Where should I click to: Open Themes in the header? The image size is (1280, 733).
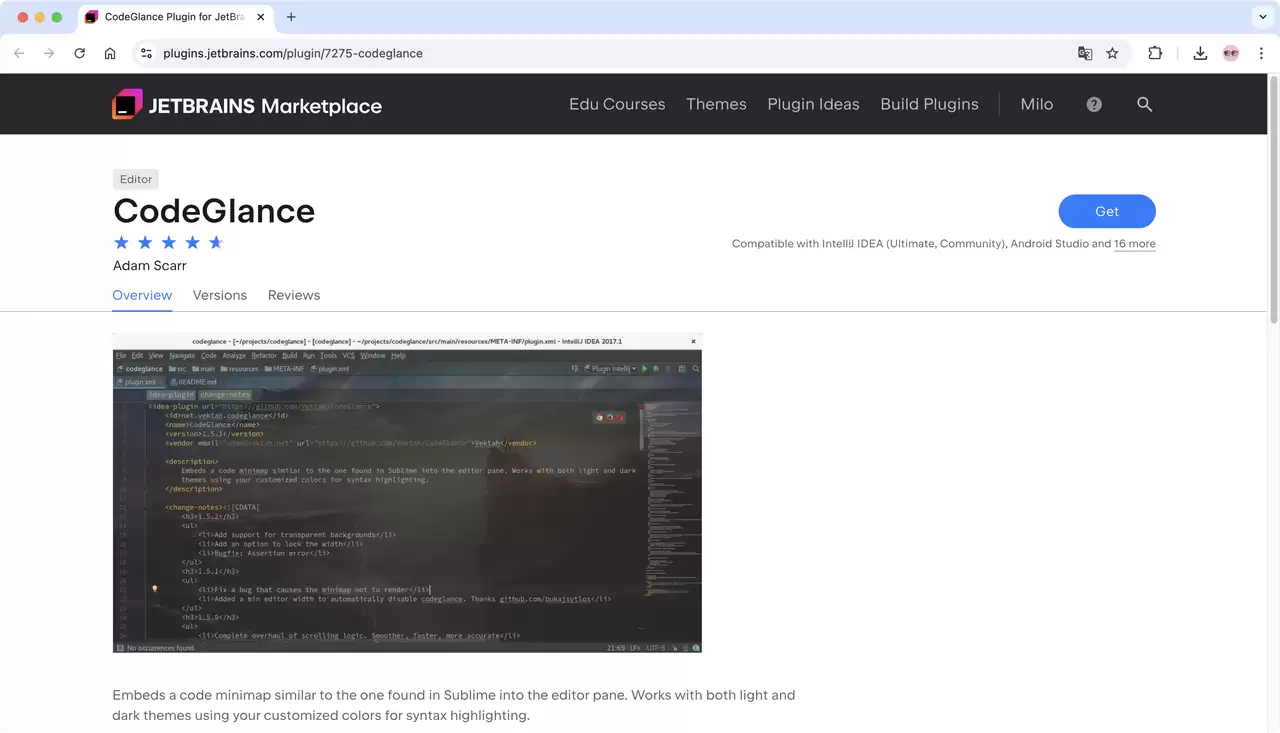pos(716,104)
